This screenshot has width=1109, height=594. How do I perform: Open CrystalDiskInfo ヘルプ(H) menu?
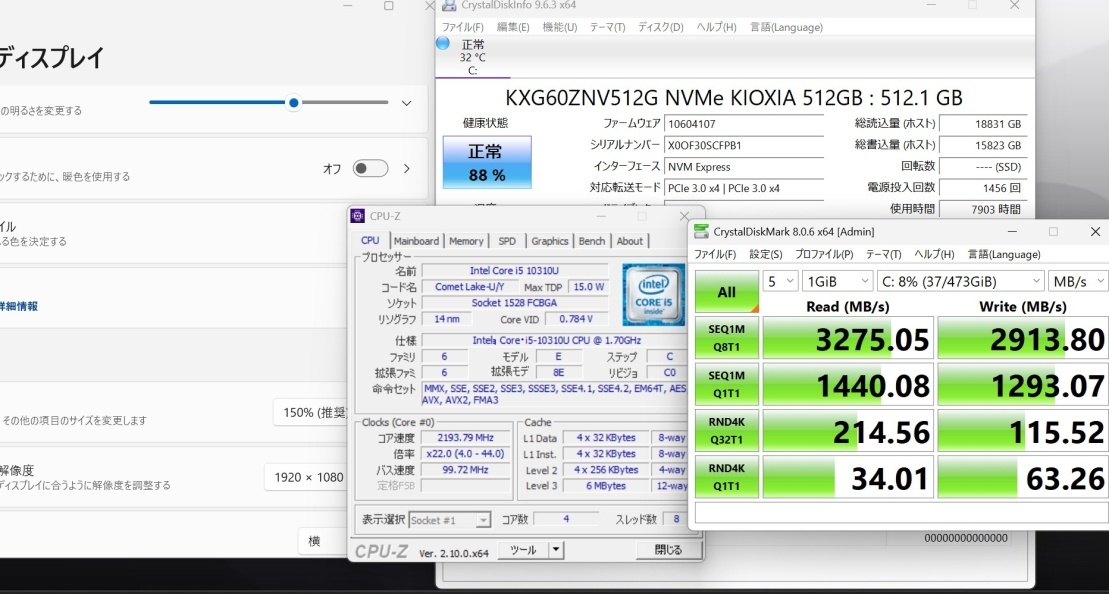[716, 28]
